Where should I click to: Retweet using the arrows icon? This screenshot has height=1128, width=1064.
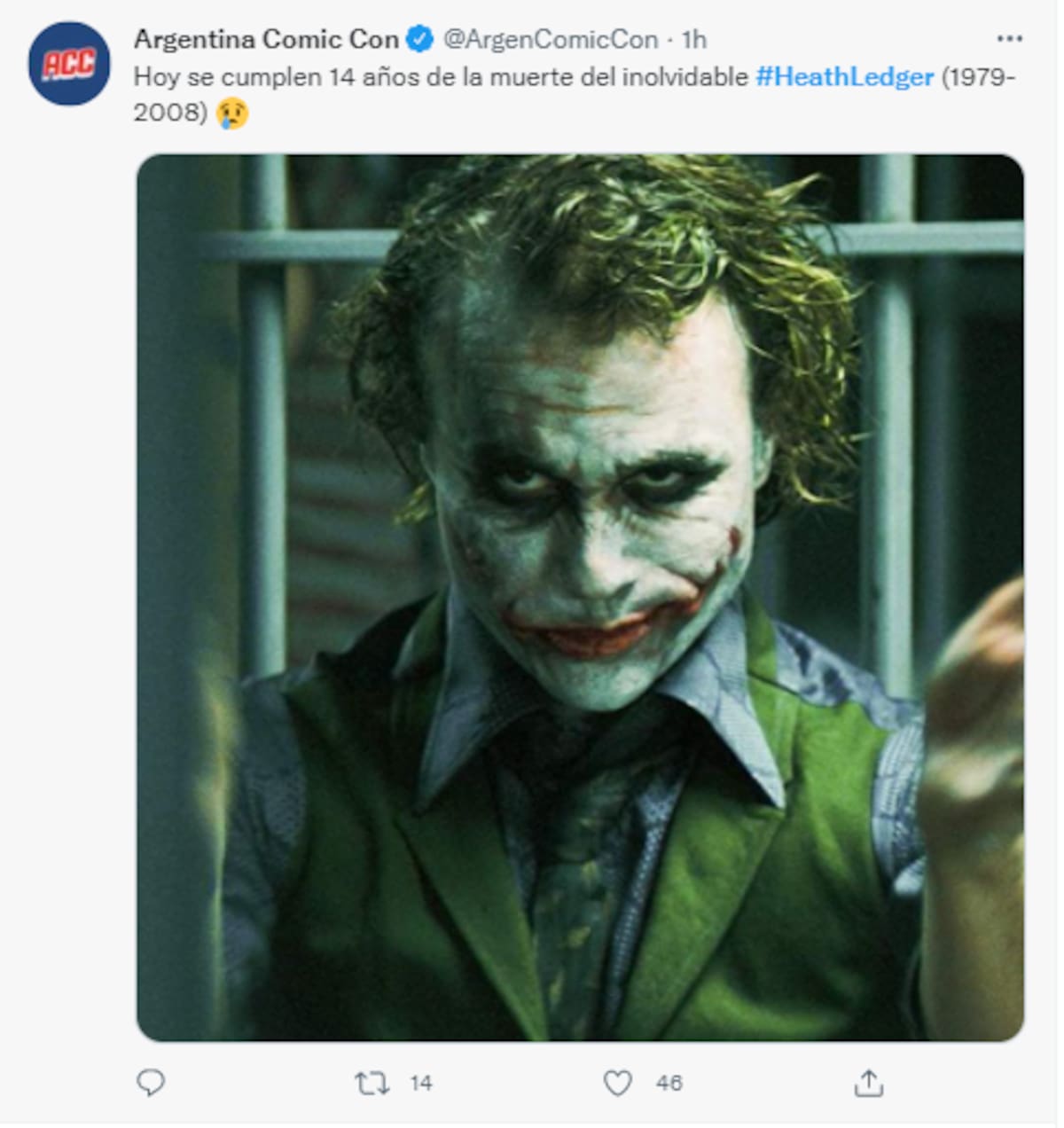point(372,1083)
